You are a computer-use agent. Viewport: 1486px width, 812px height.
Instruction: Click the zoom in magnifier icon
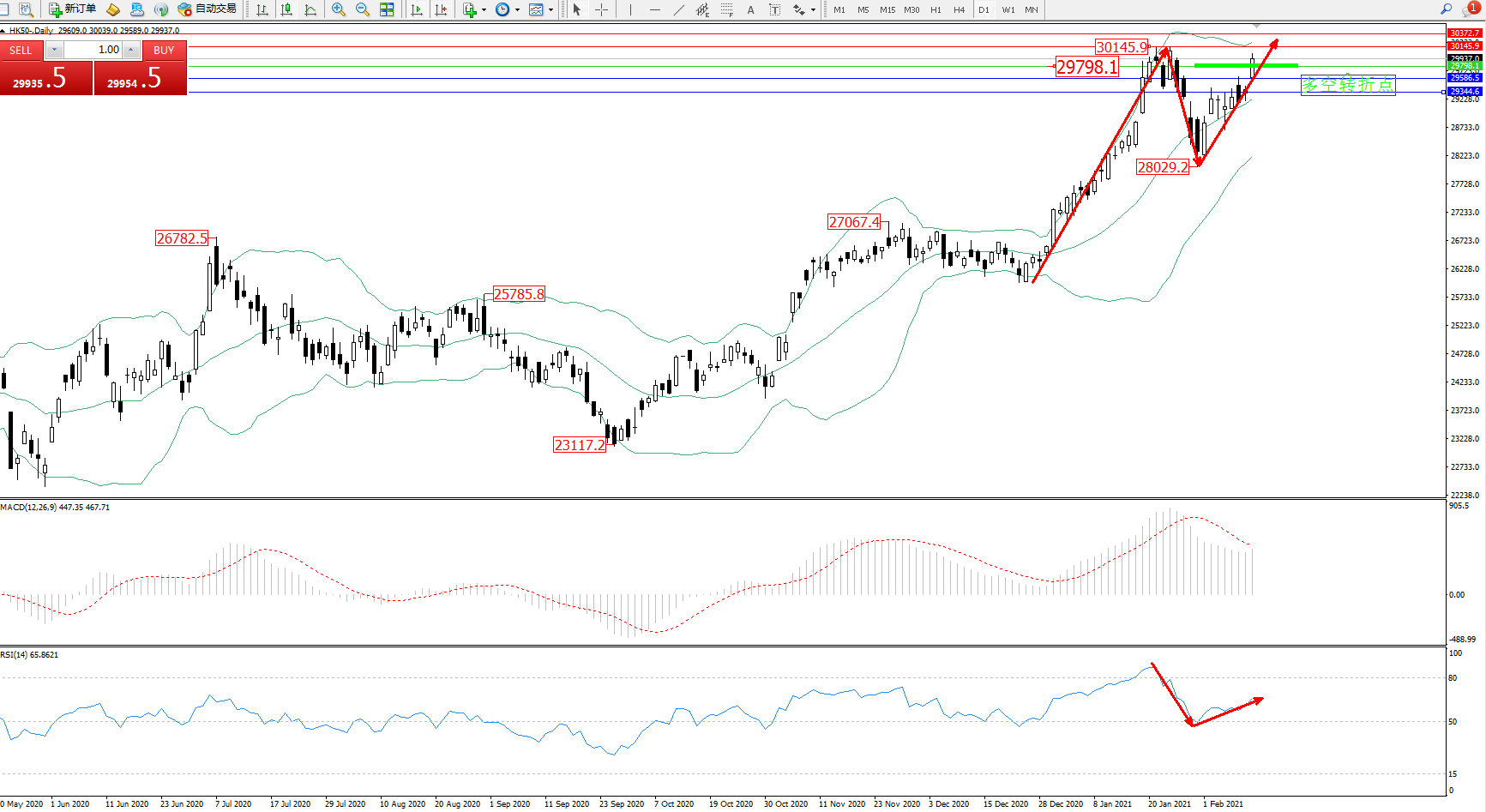click(x=339, y=9)
